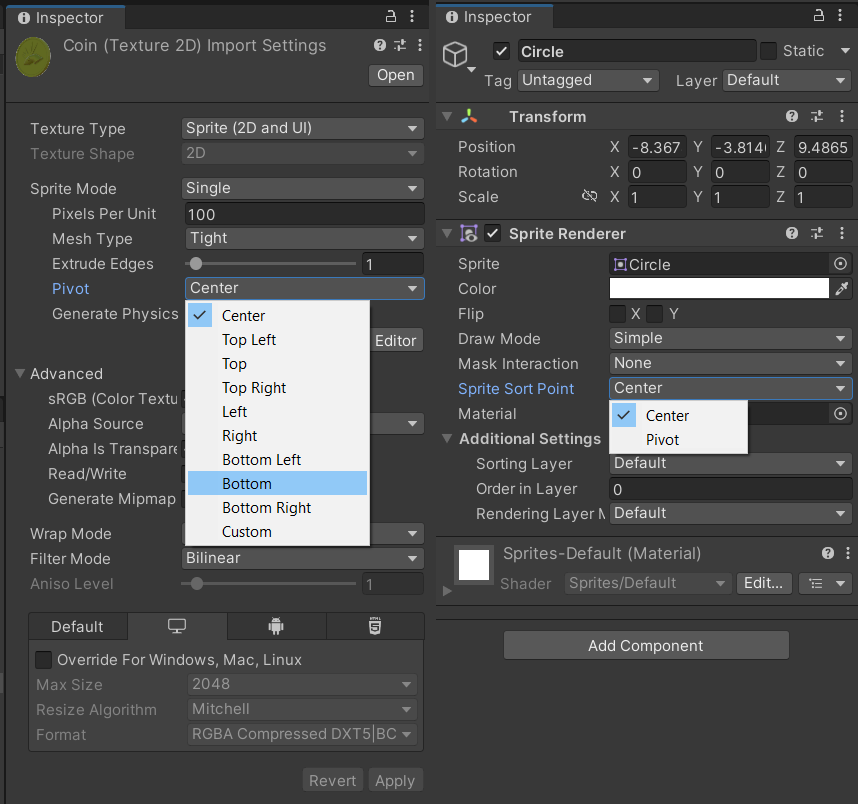Collapse Additional Settings foldout

pos(447,438)
